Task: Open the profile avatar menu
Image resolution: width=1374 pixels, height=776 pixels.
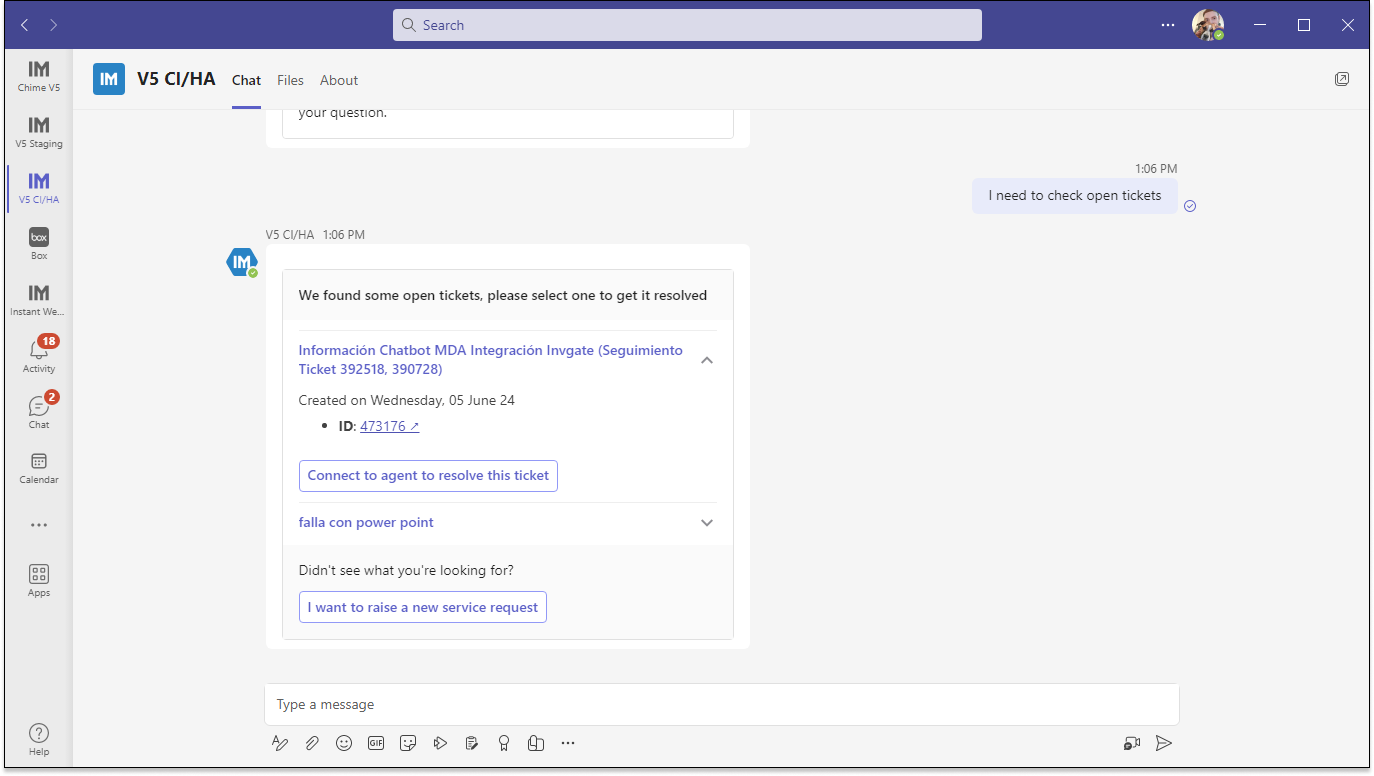Action: [x=1207, y=25]
